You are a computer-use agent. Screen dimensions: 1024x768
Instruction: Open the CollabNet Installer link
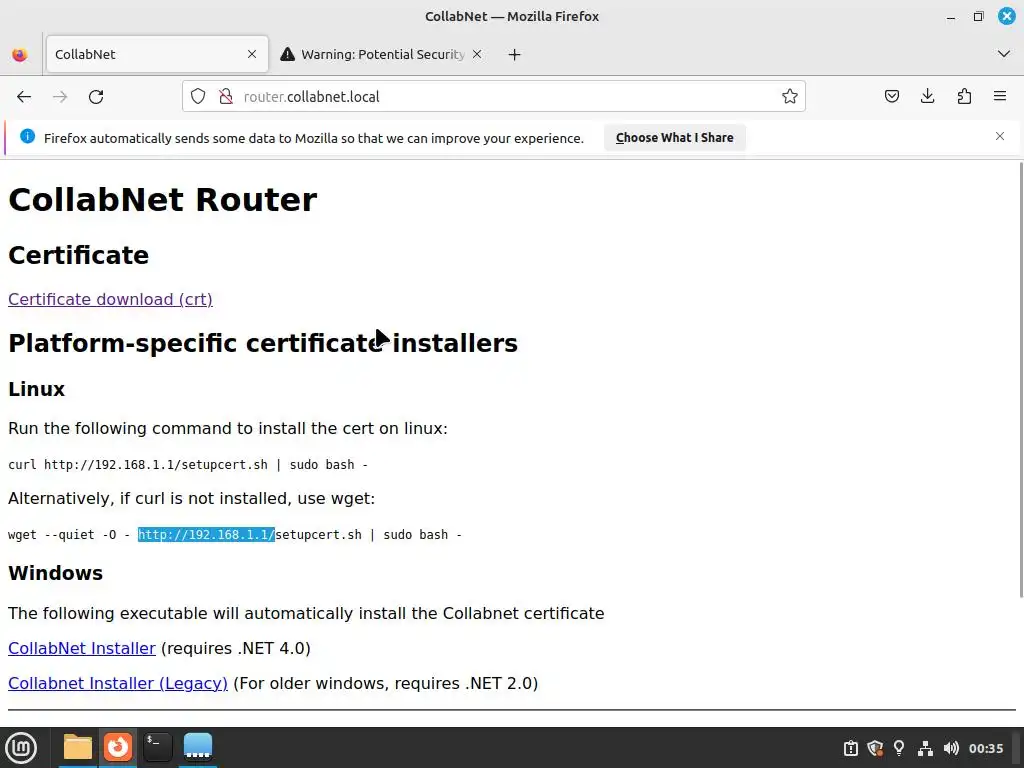tap(82, 648)
